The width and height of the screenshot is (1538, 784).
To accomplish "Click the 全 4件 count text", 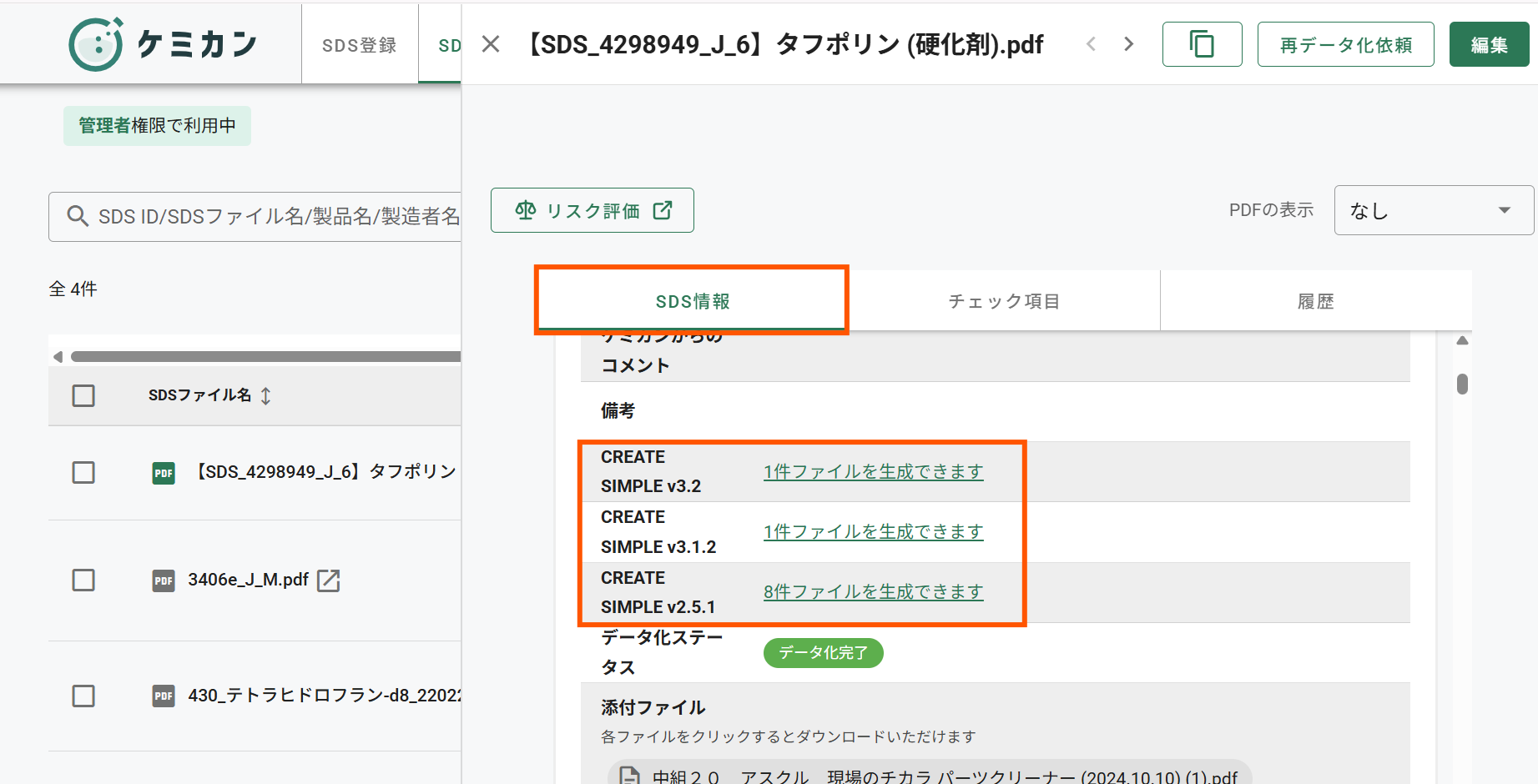I will point(73,289).
